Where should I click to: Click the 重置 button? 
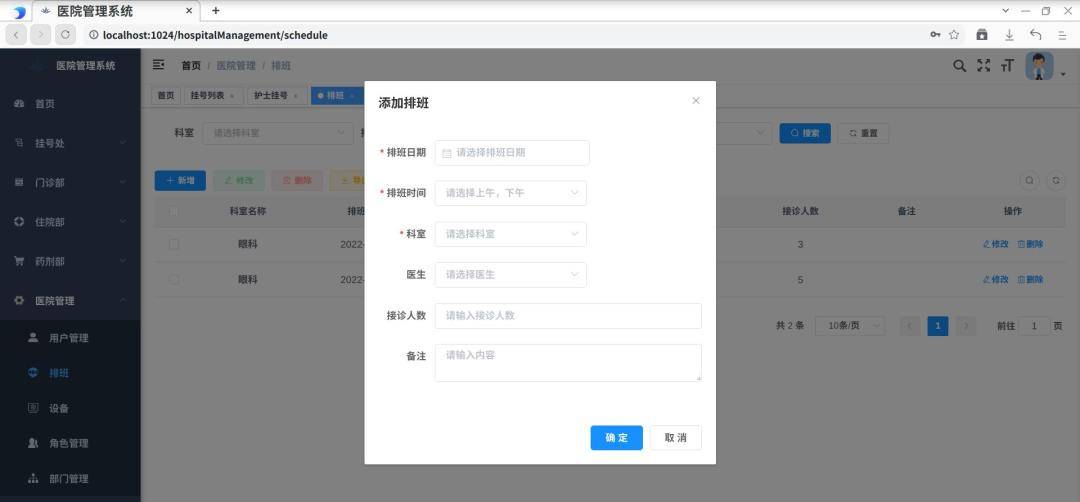[863, 134]
